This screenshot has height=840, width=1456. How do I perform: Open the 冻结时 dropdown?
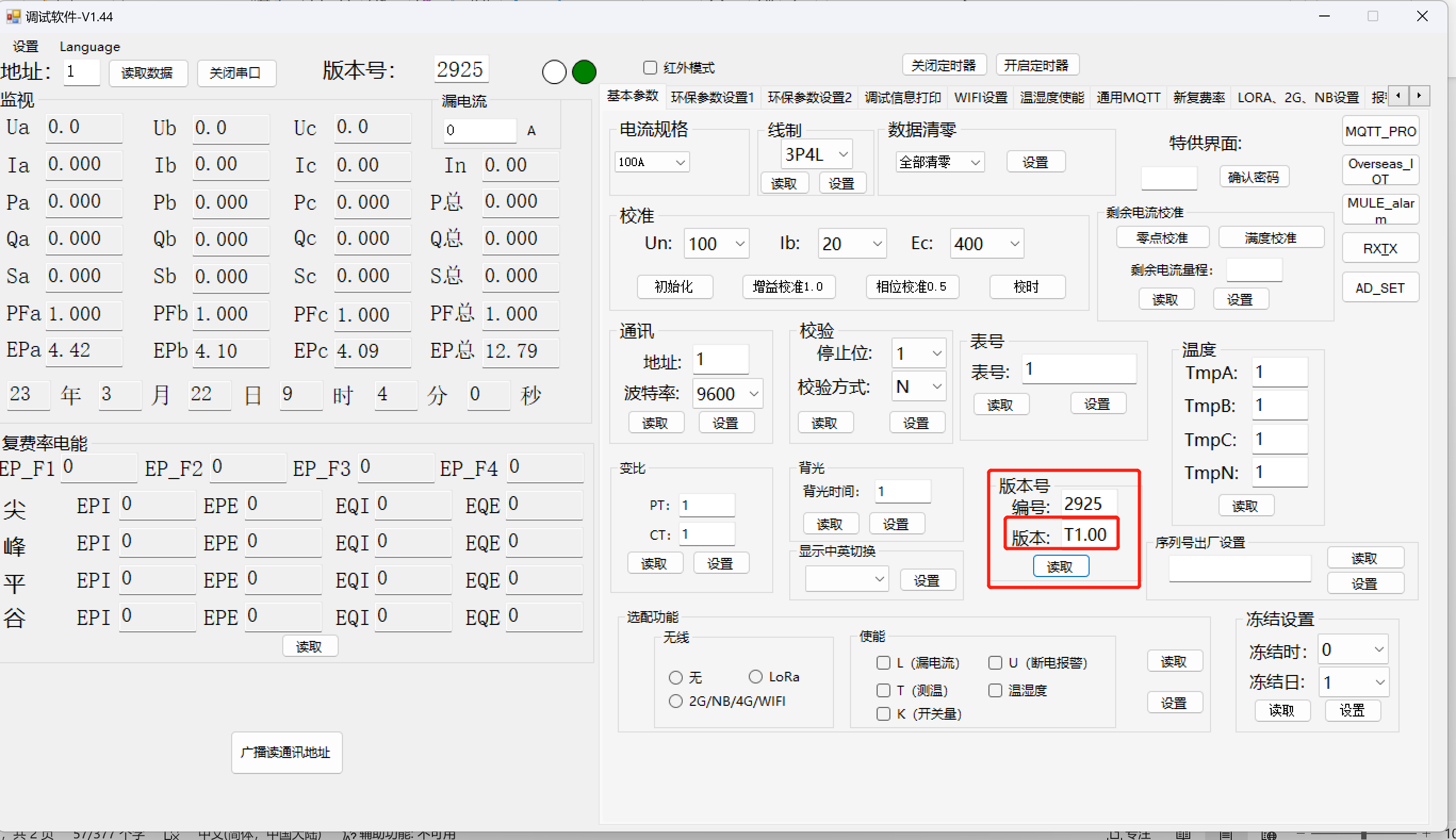1378,649
